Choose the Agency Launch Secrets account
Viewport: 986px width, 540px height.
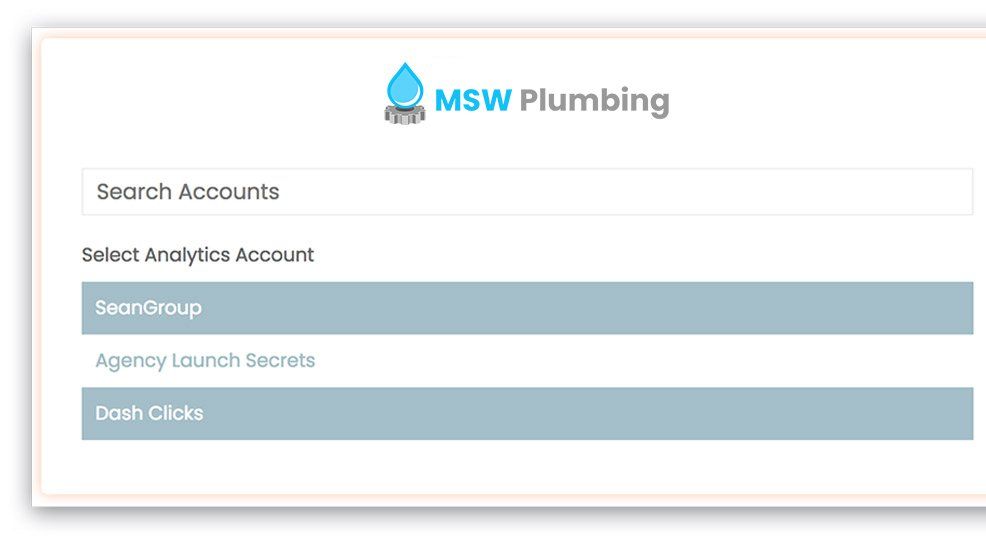click(x=527, y=361)
